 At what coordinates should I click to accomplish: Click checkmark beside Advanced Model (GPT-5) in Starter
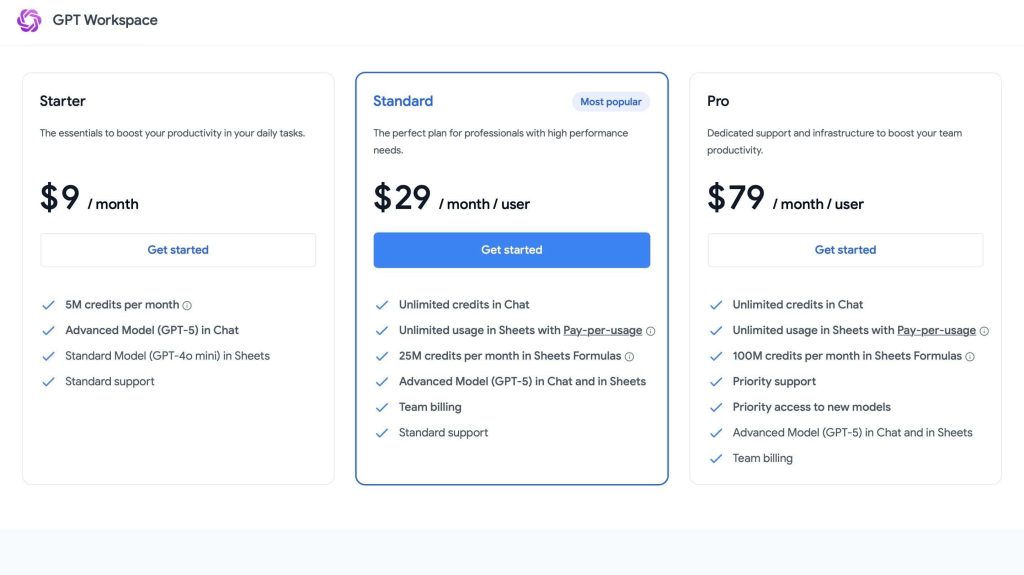tap(48, 331)
